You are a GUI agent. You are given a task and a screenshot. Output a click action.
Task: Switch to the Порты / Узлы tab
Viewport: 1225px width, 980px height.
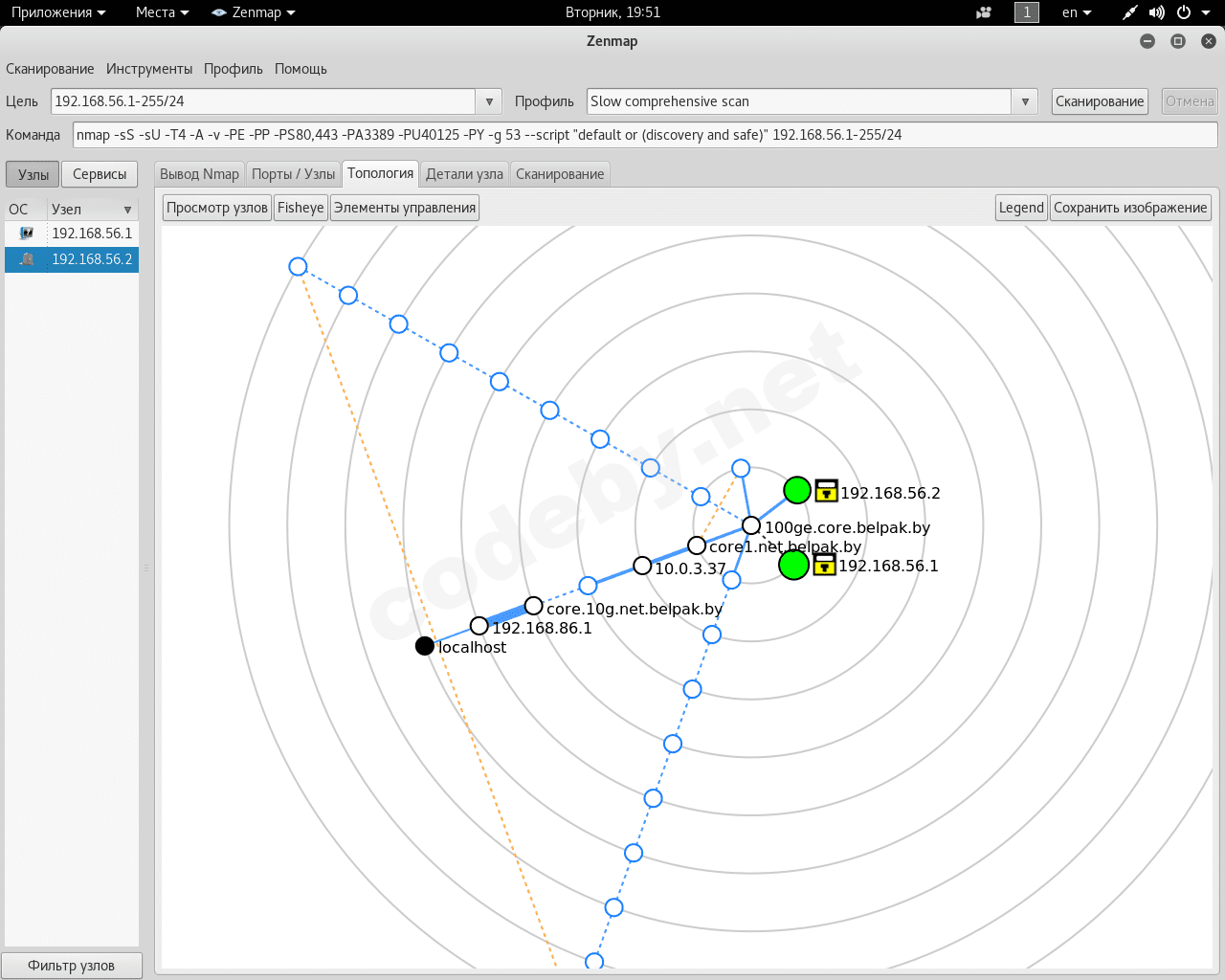coord(293,174)
